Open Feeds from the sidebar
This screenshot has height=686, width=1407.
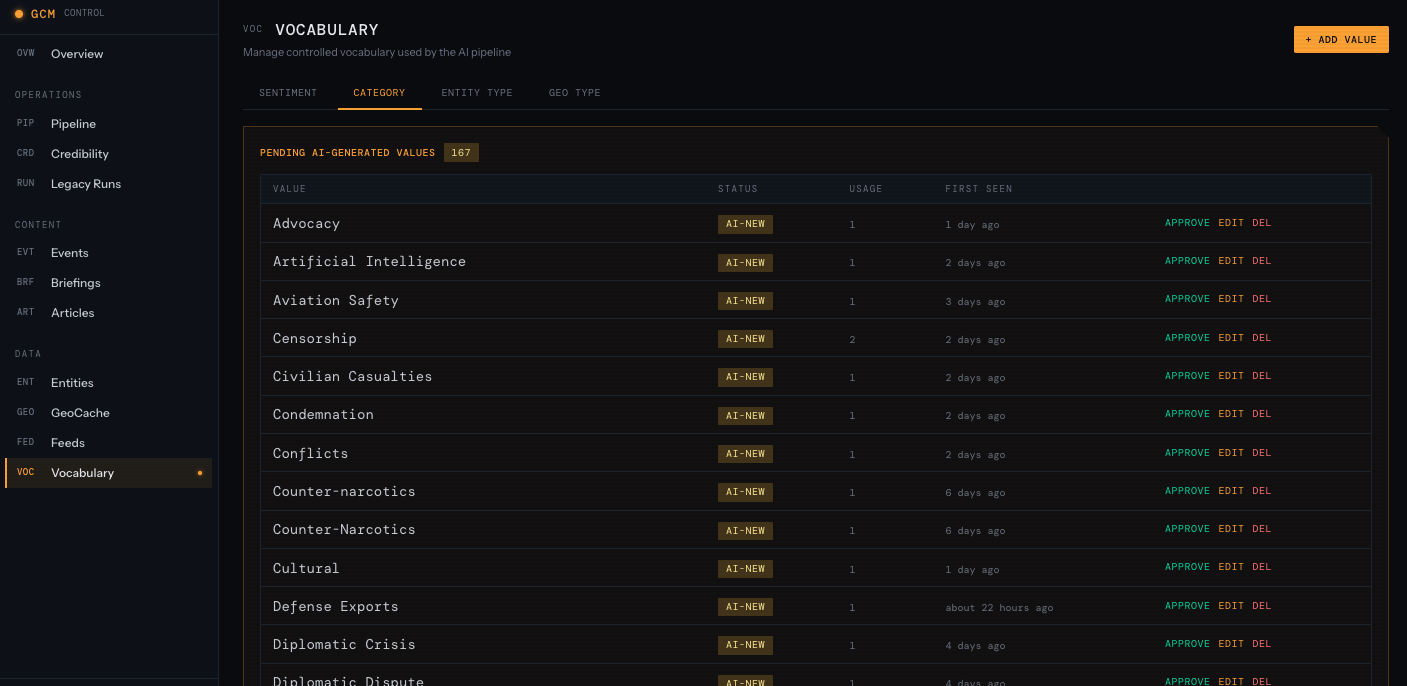coord(67,443)
